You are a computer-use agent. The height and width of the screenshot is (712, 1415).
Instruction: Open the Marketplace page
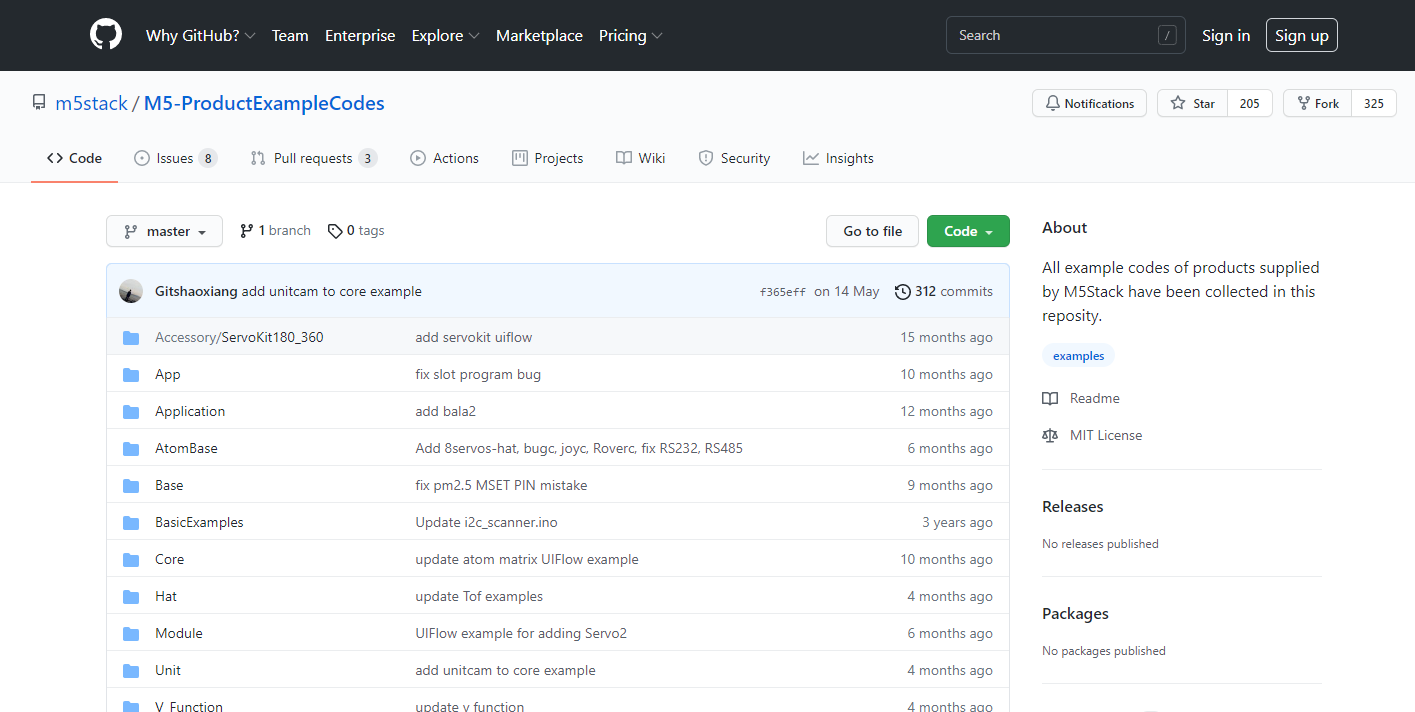click(x=539, y=35)
